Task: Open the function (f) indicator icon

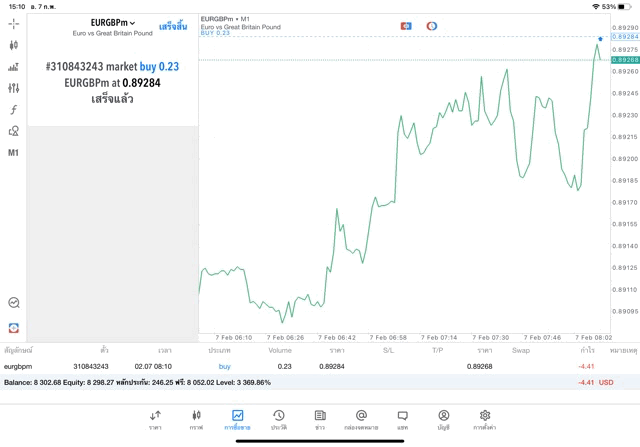Action: coord(13,110)
